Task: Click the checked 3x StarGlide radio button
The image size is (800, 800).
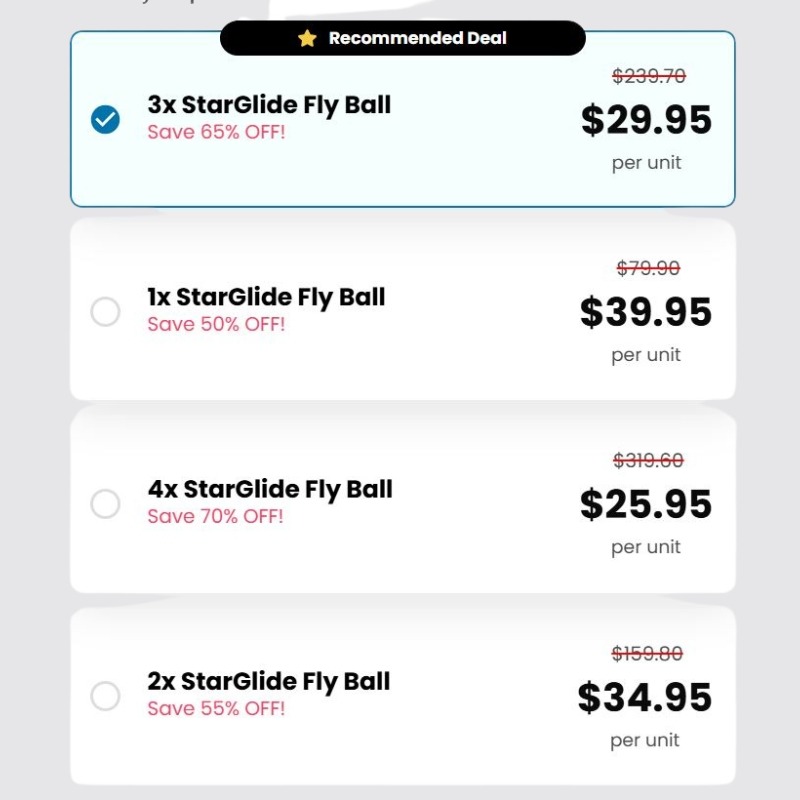Action: (105, 119)
